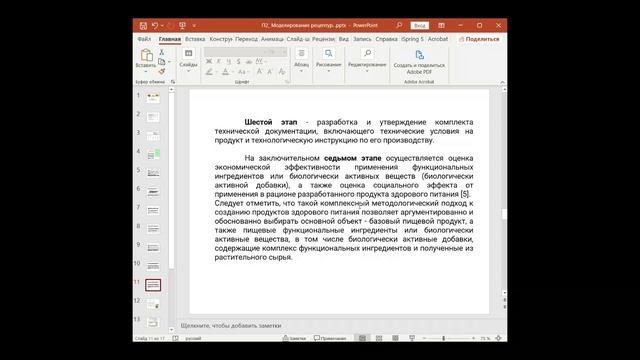The height and width of the screenshot is (360, 640).
Task: Select slide 4 thumbnail
Action: coord(153,154)
